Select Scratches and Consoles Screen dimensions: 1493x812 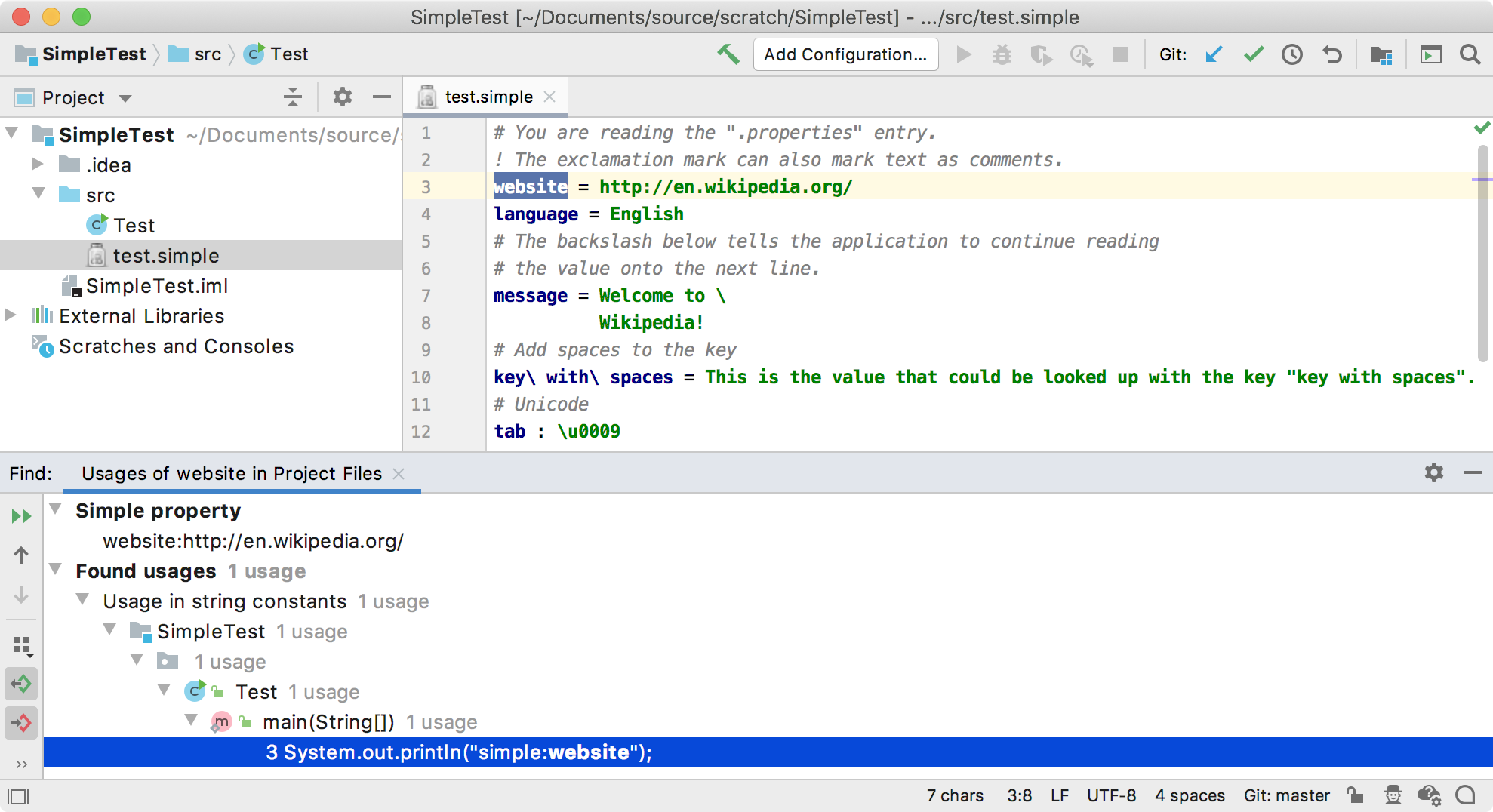tap(176, 346)
